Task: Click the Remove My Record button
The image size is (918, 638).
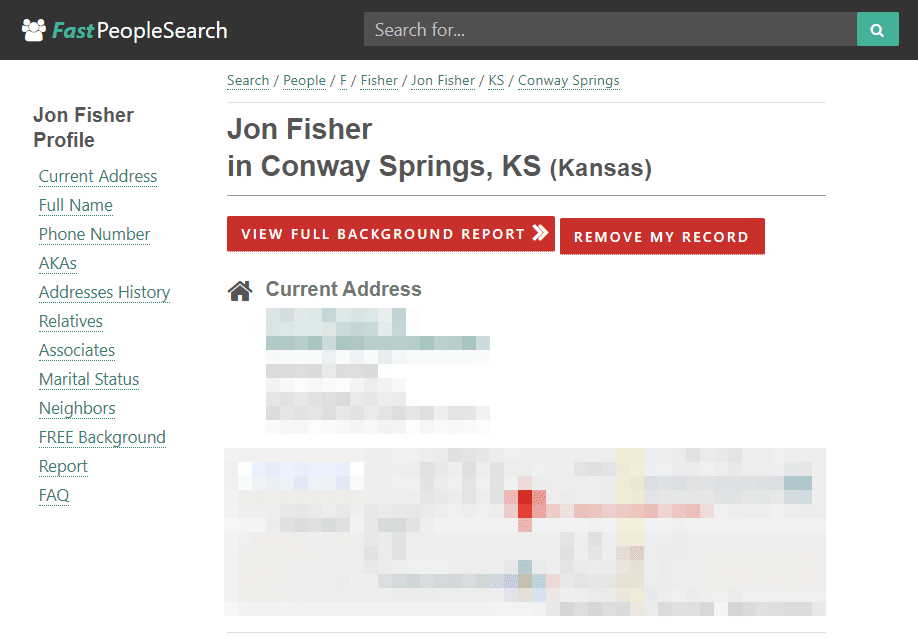Action: [661, 237]
